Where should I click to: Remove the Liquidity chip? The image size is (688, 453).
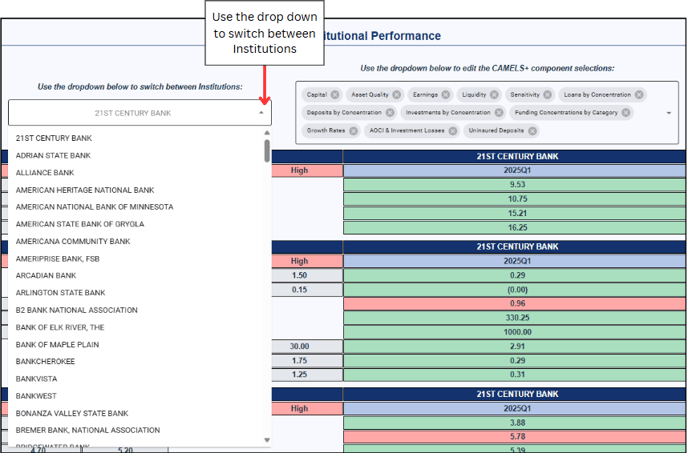pos(494,94)
